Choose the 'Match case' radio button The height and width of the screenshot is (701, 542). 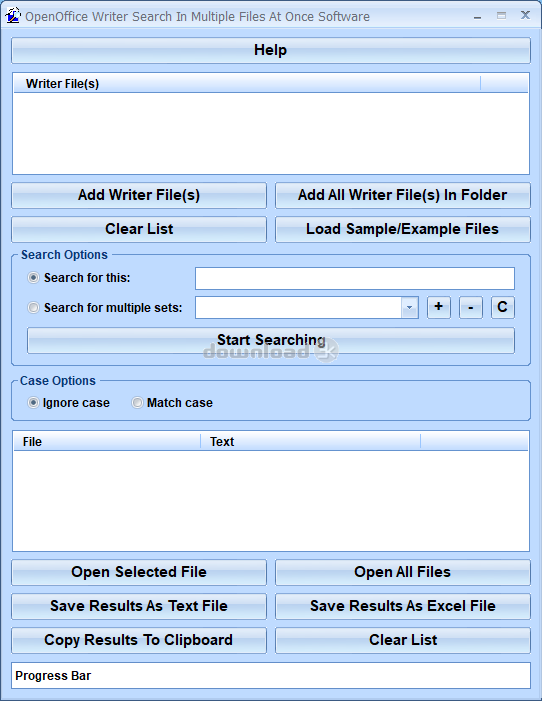(137, 403)
